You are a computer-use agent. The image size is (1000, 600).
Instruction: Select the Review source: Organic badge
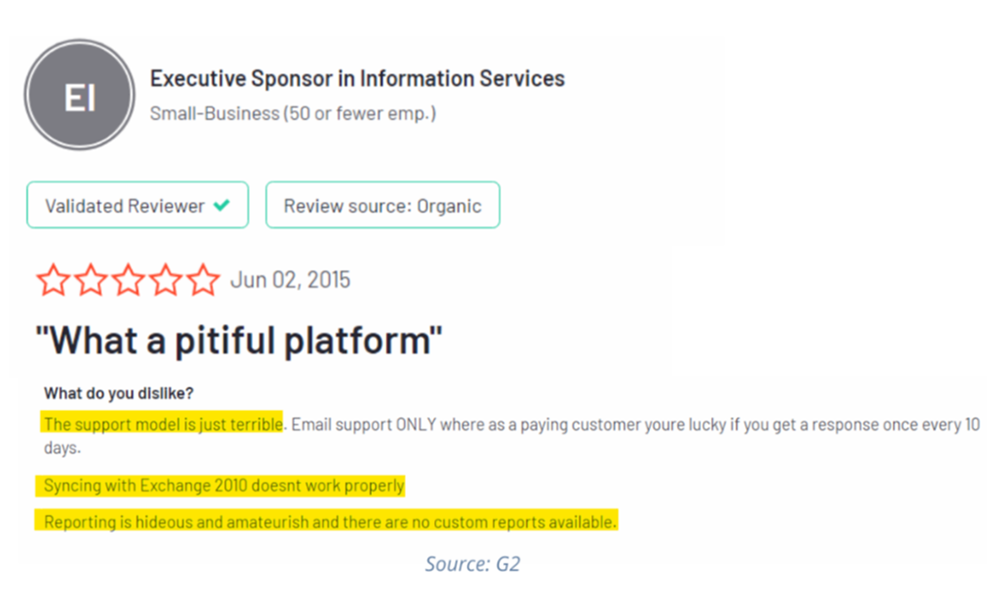[382, 206]
